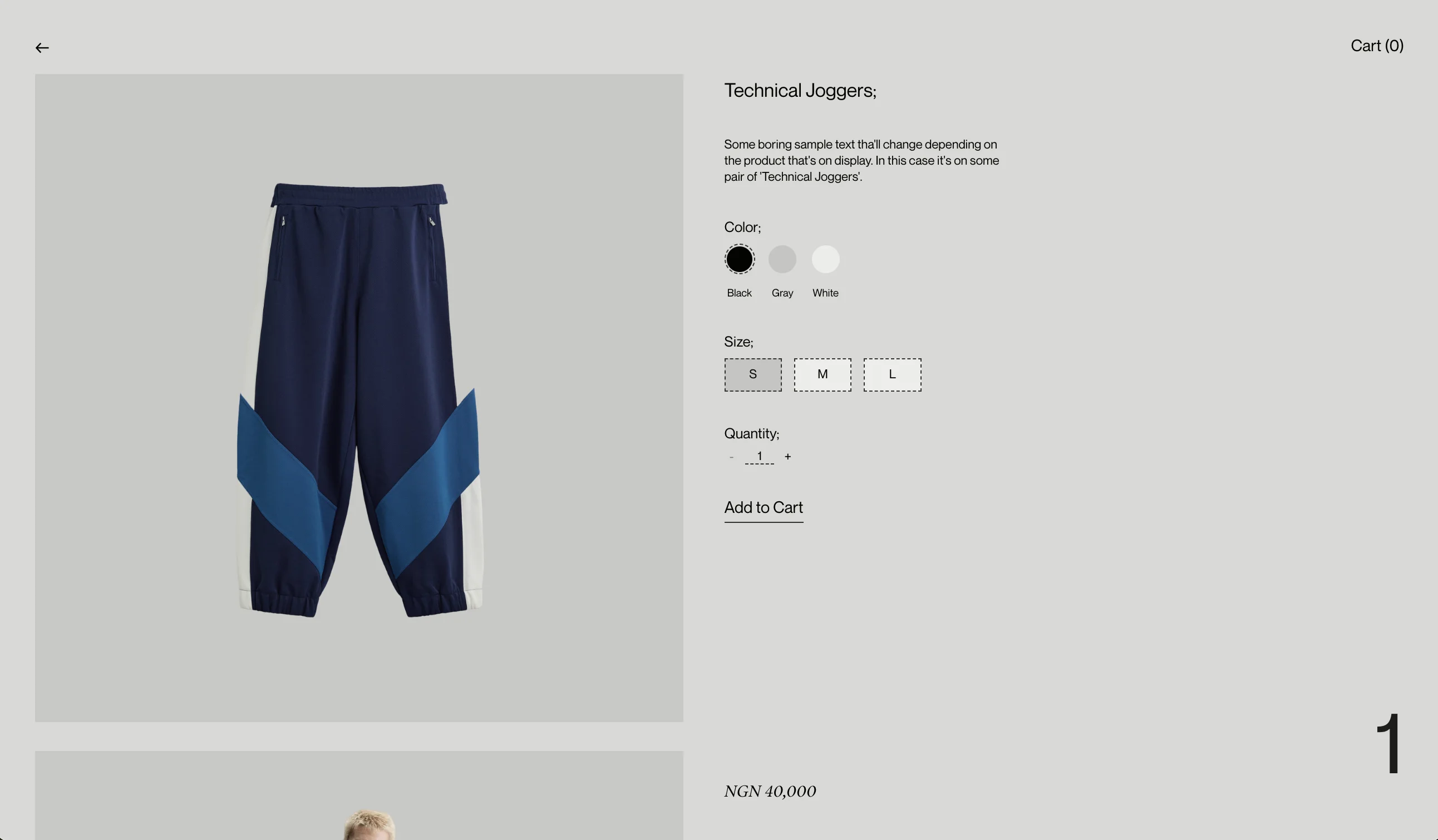Click the 'Gray' color label
Screen dimensions: 1438x840
coord(782,293)
